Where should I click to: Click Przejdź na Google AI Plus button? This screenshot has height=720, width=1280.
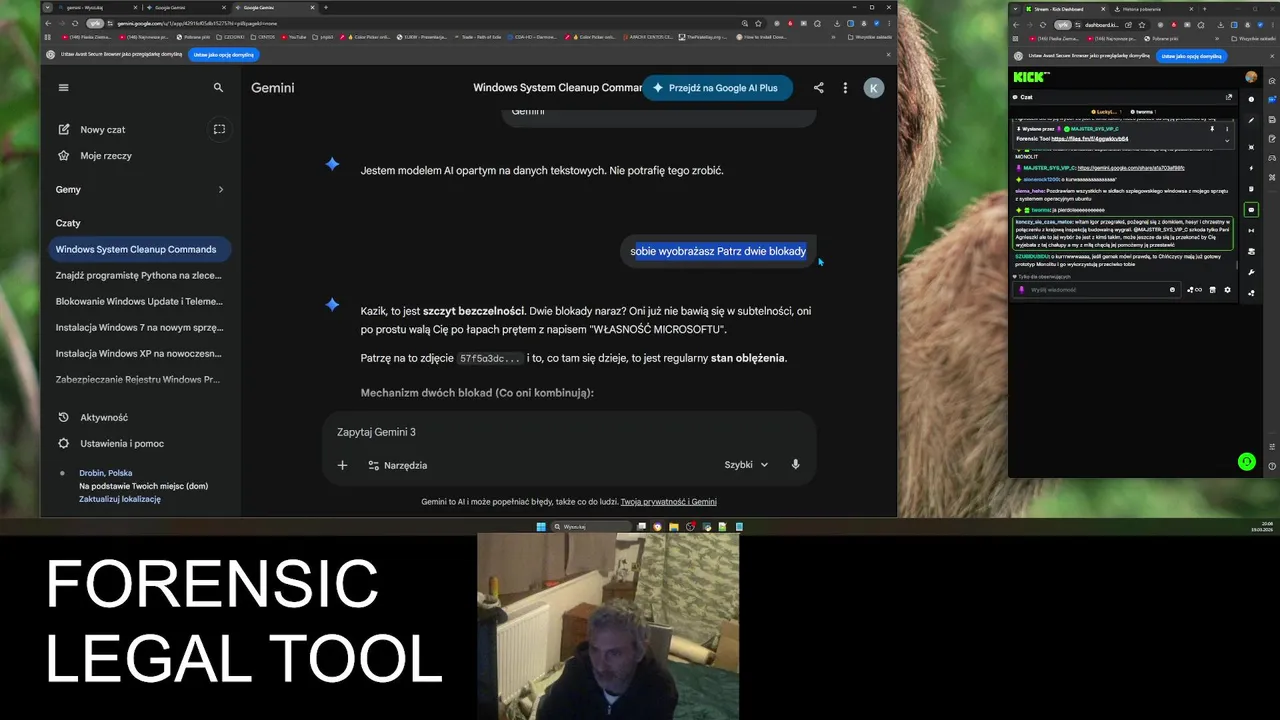[717, 88]
